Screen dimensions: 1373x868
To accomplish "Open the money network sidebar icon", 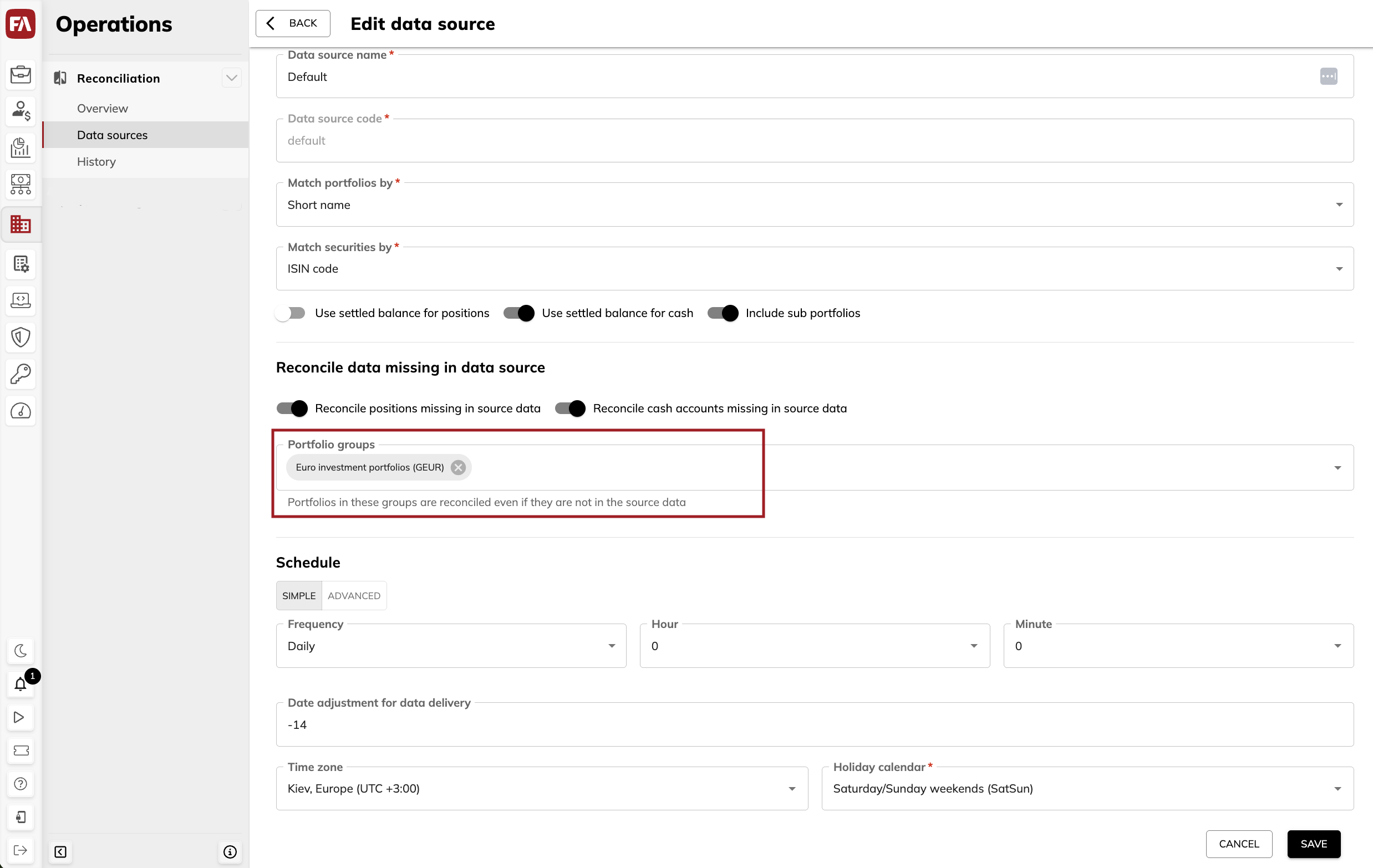I will (x=21, y=184).
